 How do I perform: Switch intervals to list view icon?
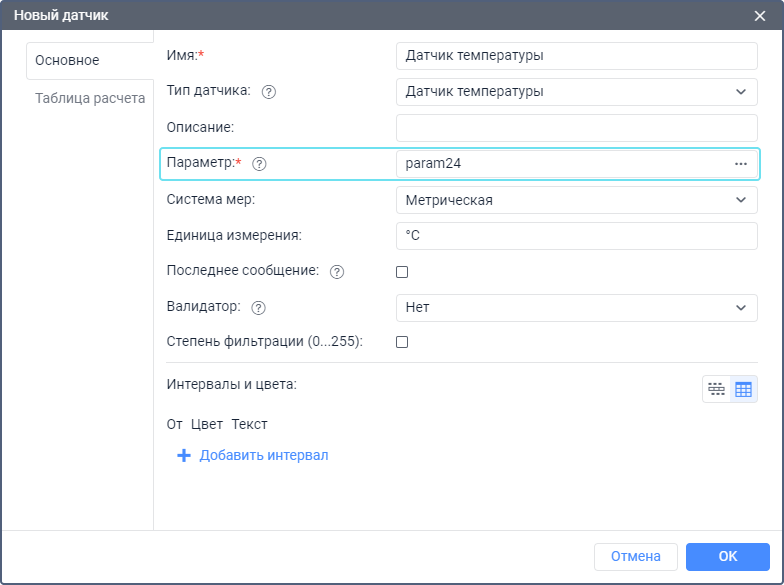[x=716, y=389]
